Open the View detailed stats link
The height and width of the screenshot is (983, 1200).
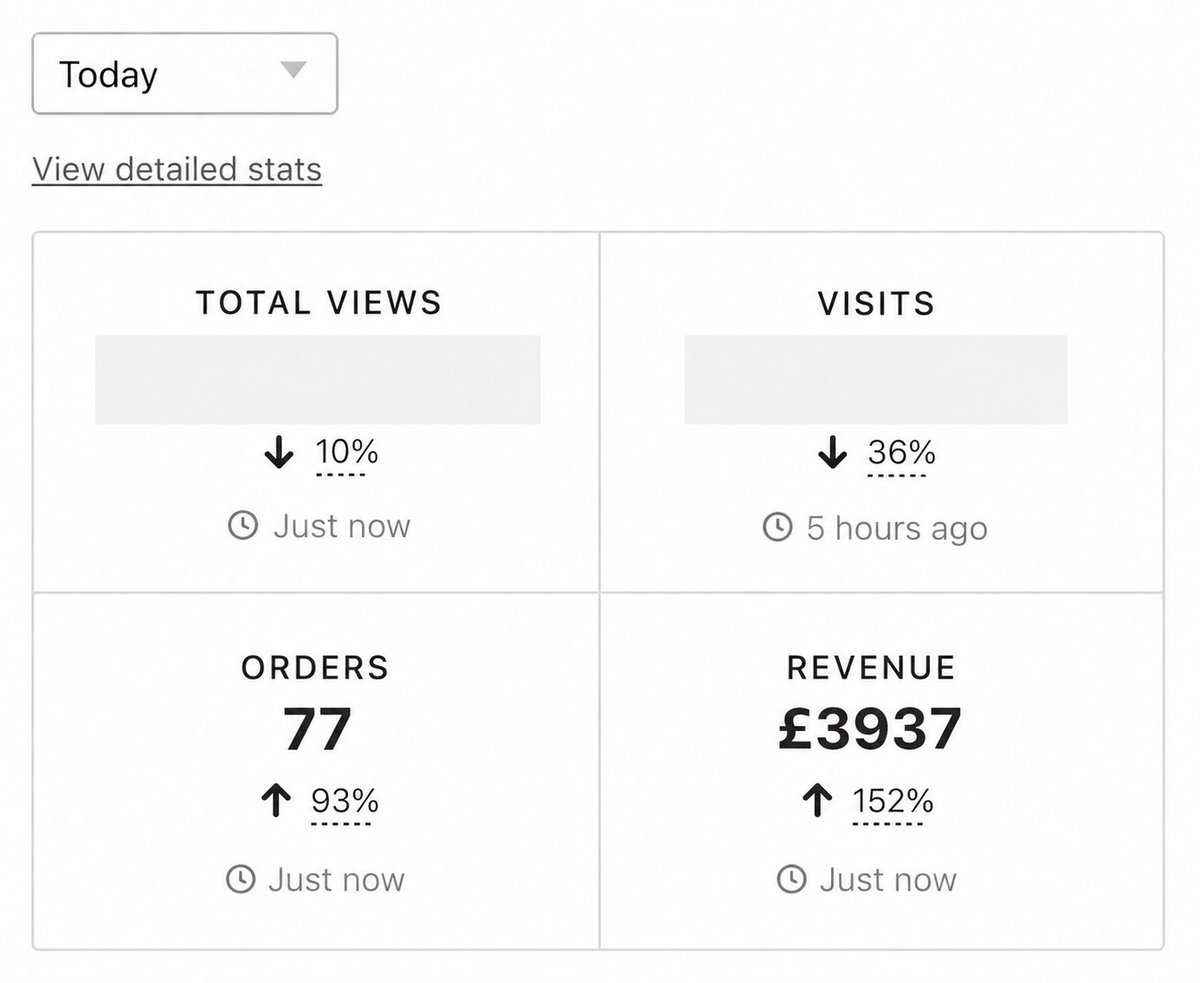(x=177, y=169)
